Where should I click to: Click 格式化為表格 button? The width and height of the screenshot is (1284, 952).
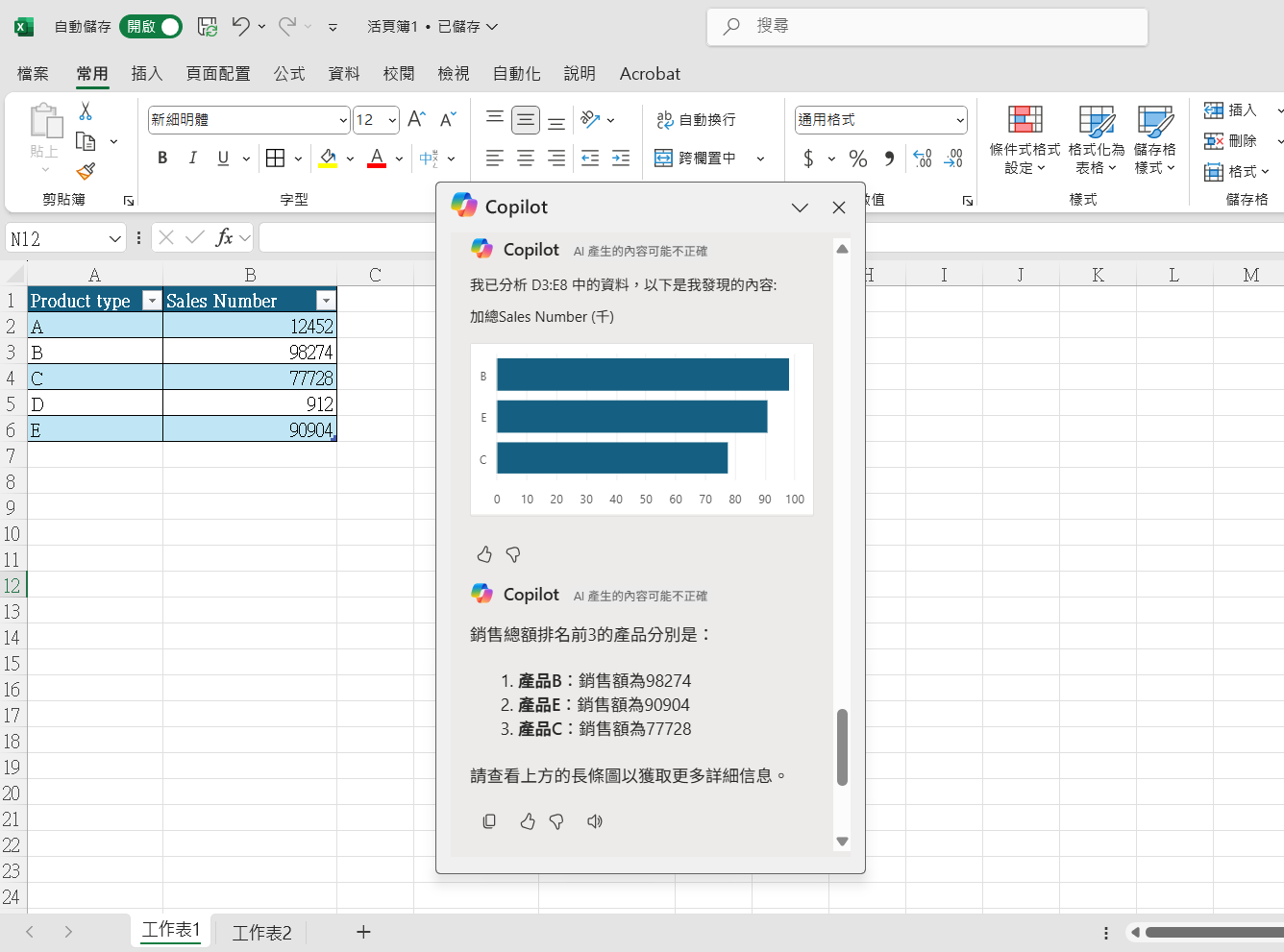tap(1096, 140)
